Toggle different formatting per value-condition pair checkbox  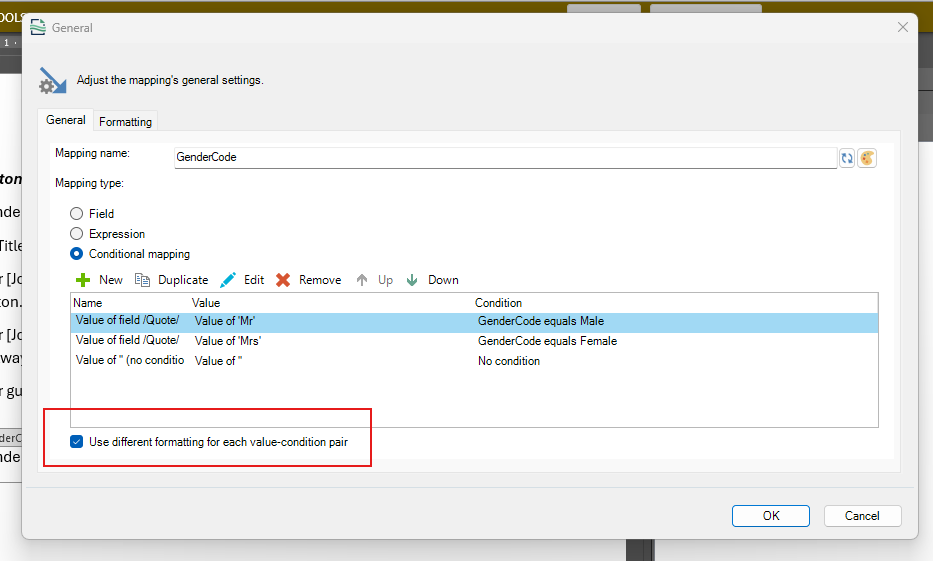coord(76,441)
